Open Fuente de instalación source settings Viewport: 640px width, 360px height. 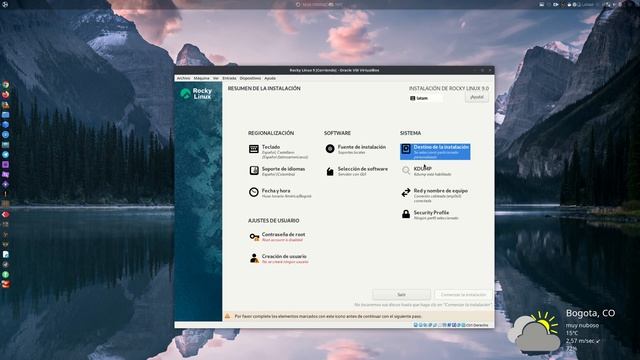tap(356, 149)
